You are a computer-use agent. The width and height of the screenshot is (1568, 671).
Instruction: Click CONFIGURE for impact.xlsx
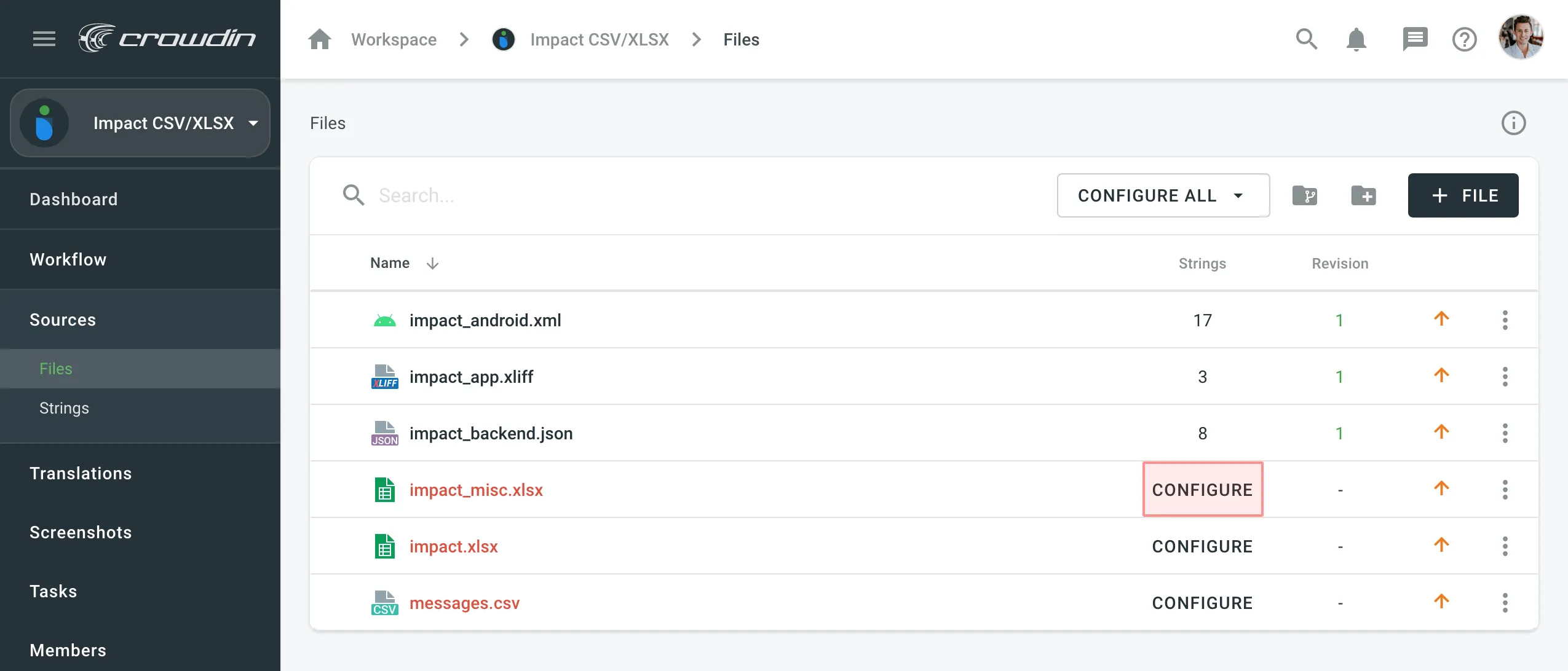(x=1202, y=546)
